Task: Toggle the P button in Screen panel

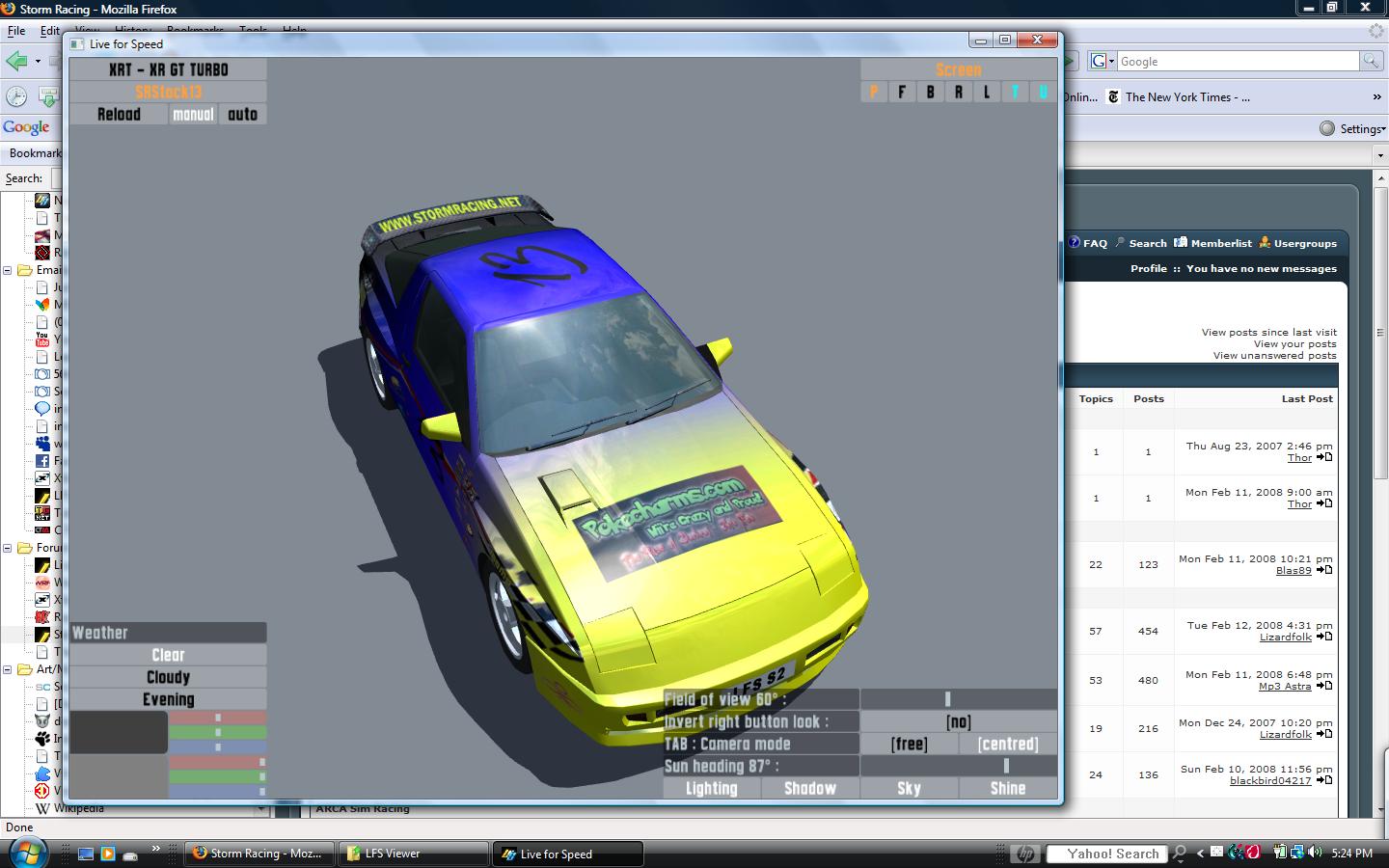Action: [x=874, y=92]
